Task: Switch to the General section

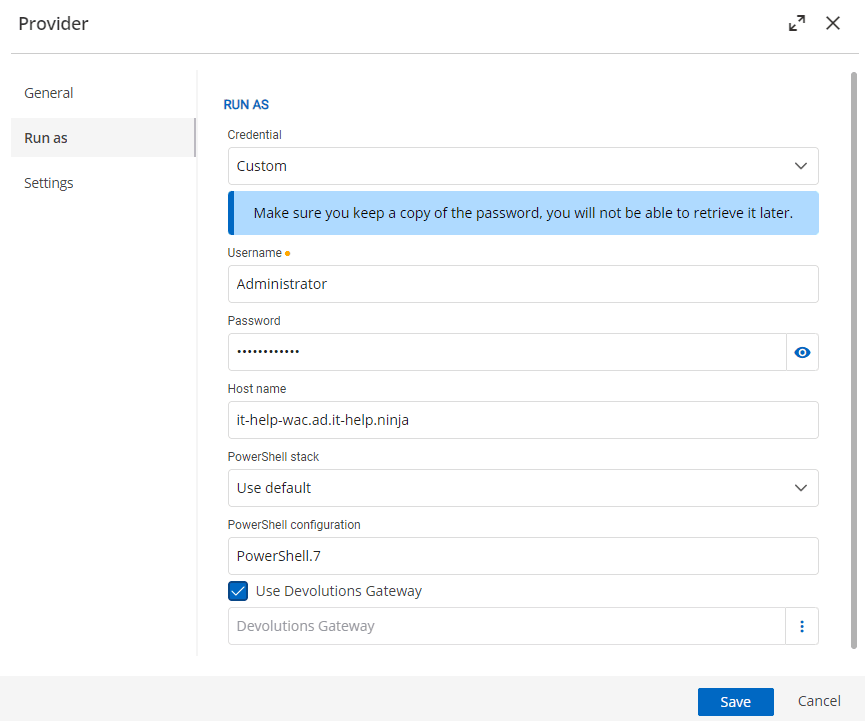Action: coord(48,92)
